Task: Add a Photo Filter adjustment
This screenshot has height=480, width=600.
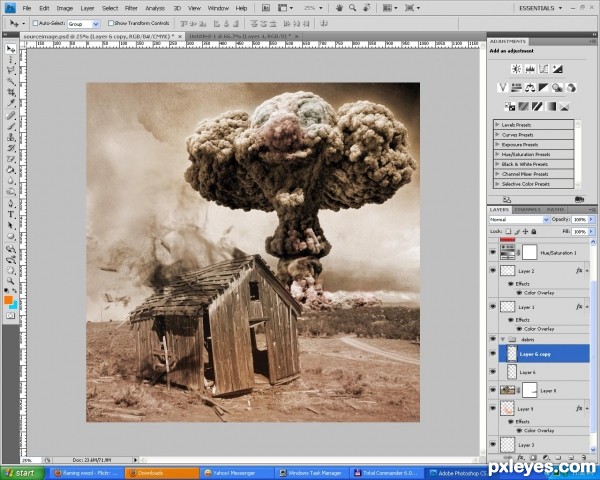Action: [557, 88]
